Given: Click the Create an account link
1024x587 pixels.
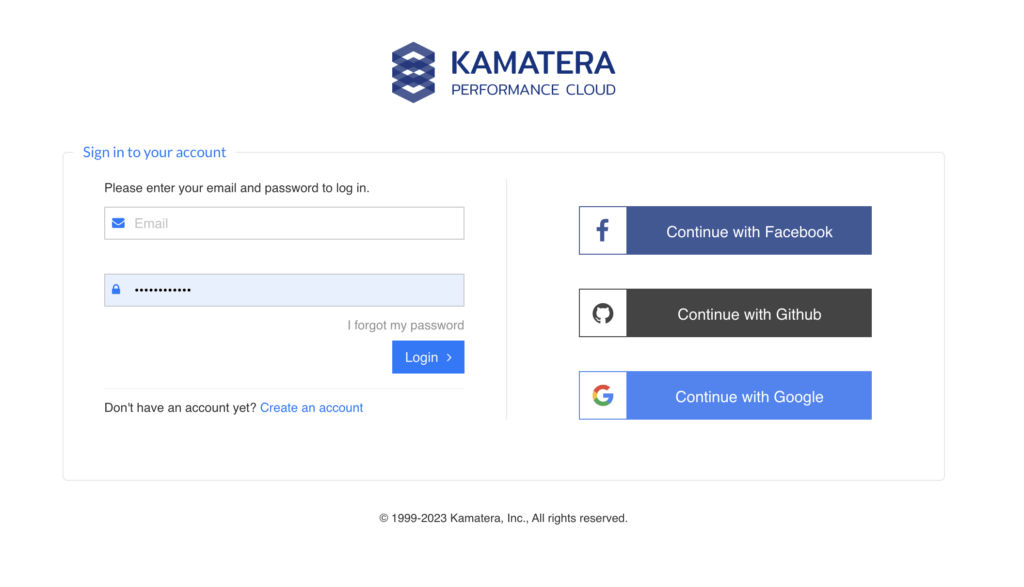Looking at the screenshot, I should pos(311,407).
